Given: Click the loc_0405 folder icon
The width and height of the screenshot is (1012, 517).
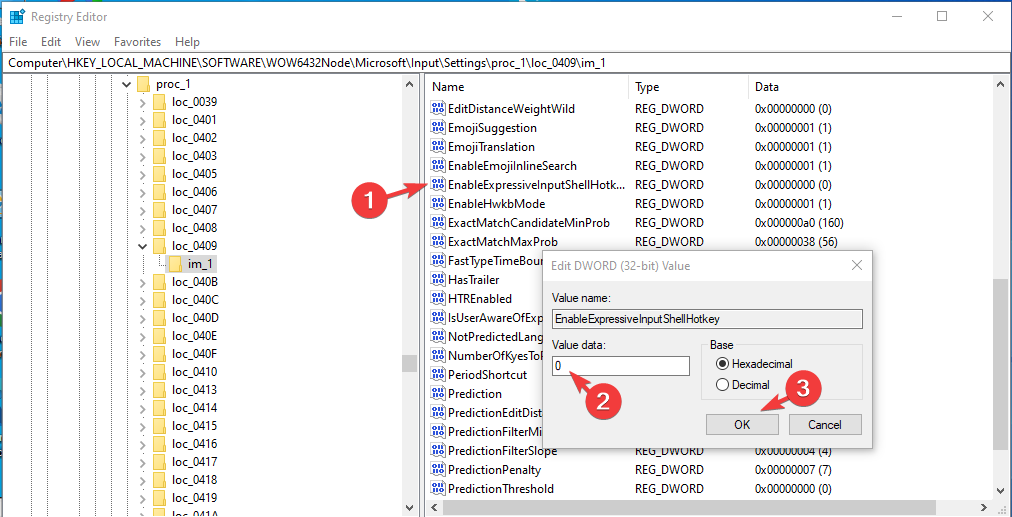Looking at the screenshot, I should pos(159,174).
